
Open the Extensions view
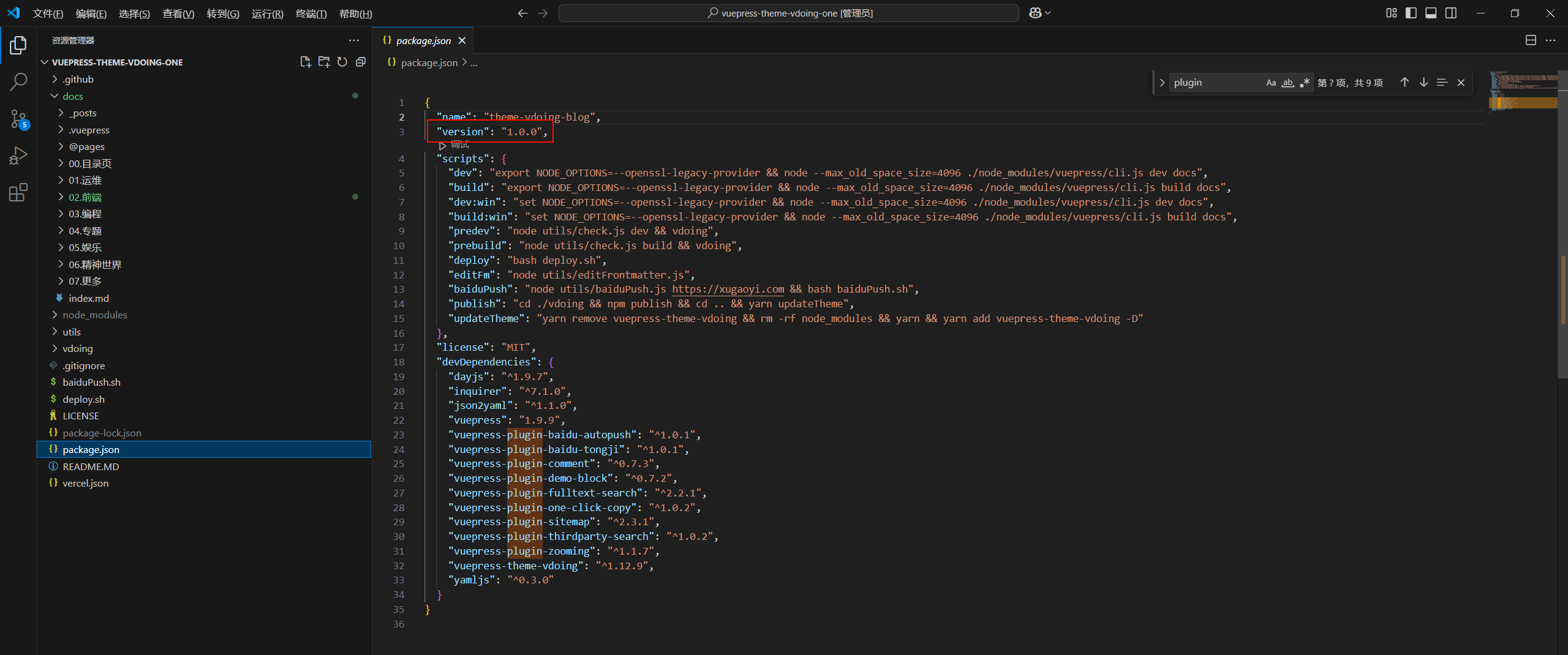(x=18, y=193)
